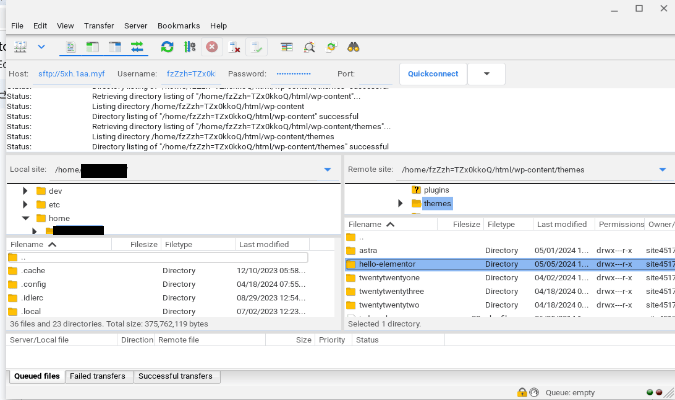The width and height of the screenshot is (675, 400).
Task: Collapse the home folder in local tree
Action: tap(25, 218)
